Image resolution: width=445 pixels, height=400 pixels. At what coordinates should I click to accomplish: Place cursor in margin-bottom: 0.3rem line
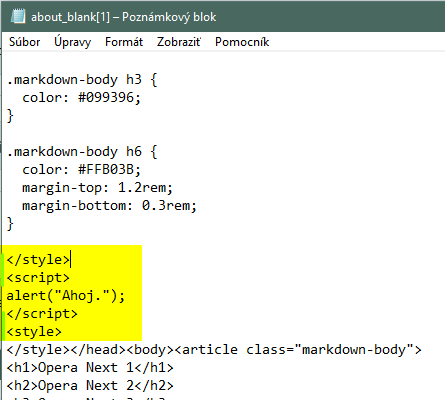109,206
